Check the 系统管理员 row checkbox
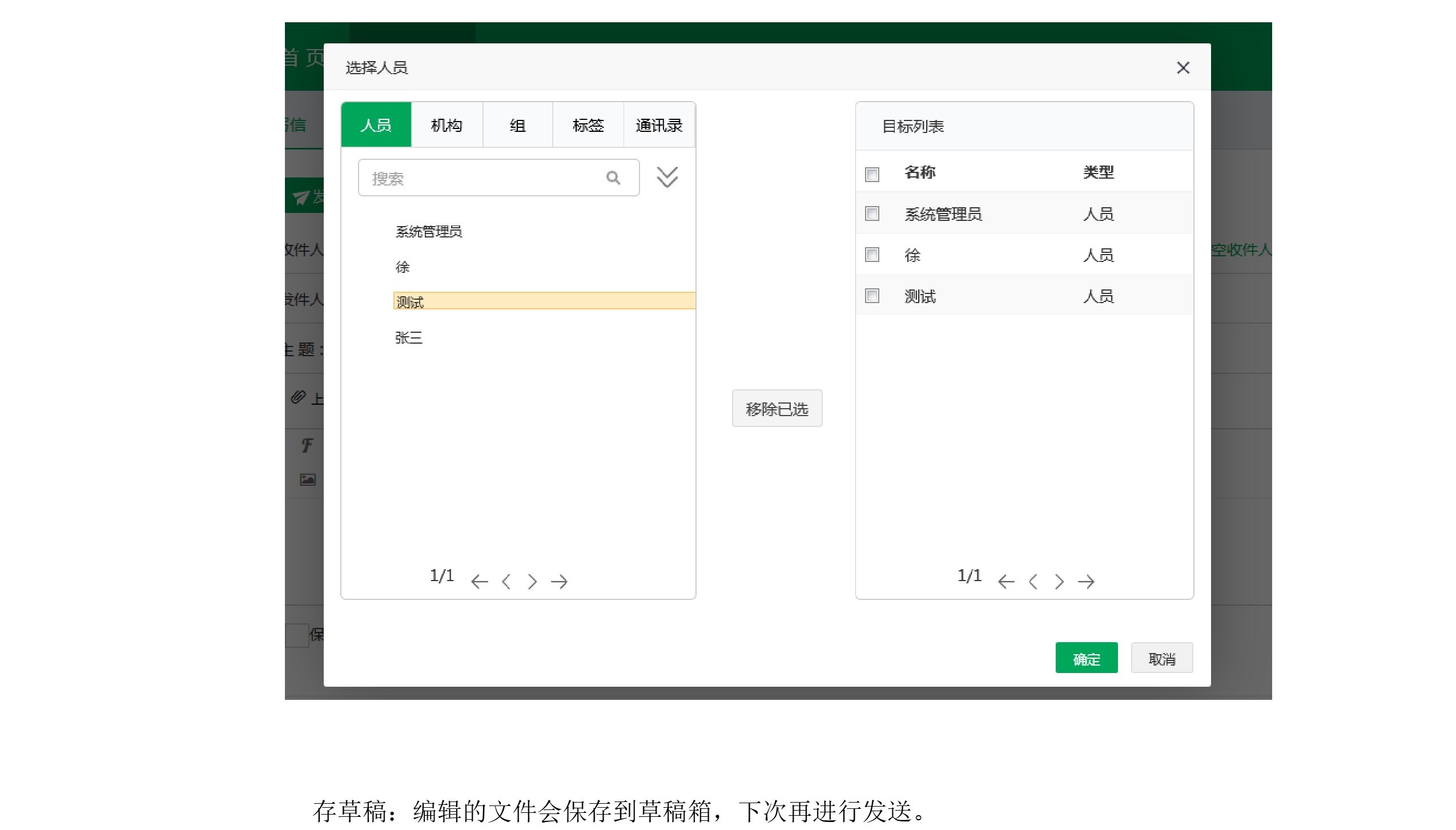Image resolution: width=1456 pixels, height=830 pixels. pos(872,214)
